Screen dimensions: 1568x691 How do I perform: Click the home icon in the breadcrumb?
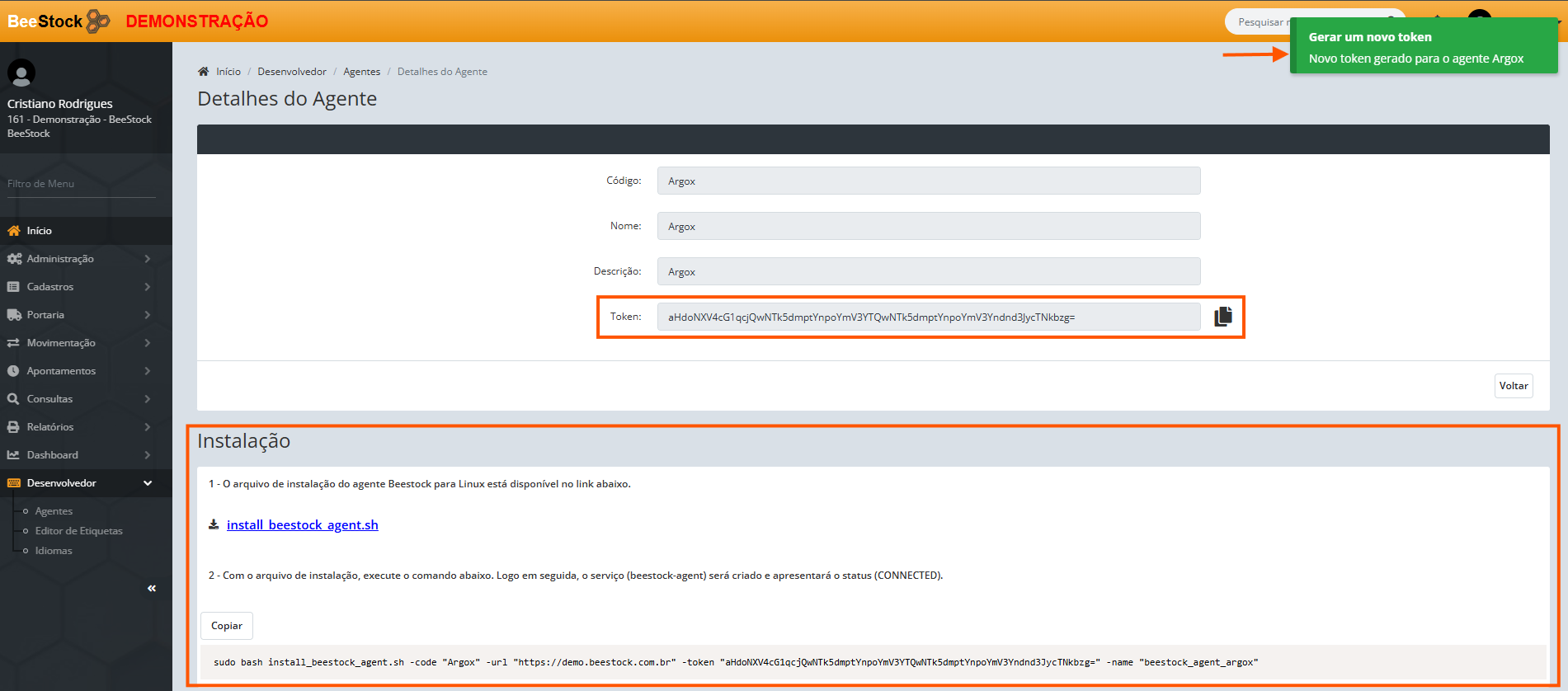point(204,72)
